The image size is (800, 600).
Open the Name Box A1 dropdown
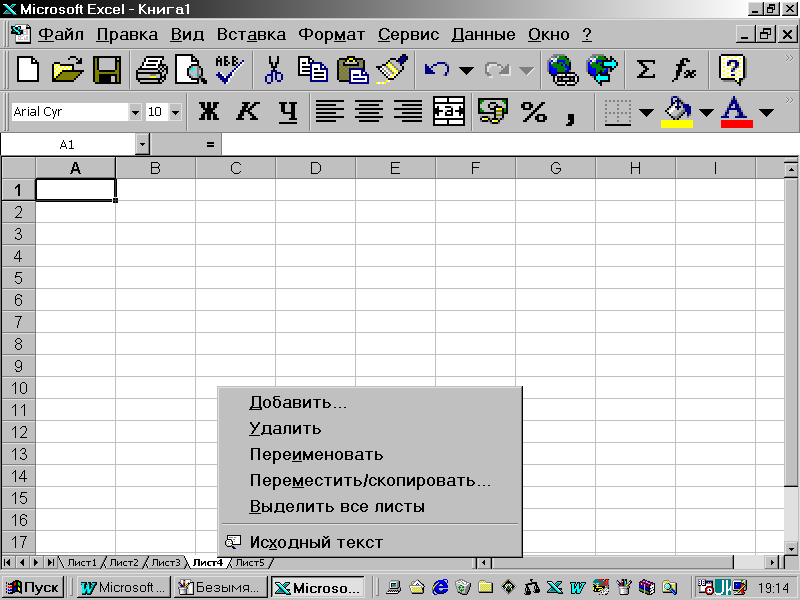[x=142, y=144]
